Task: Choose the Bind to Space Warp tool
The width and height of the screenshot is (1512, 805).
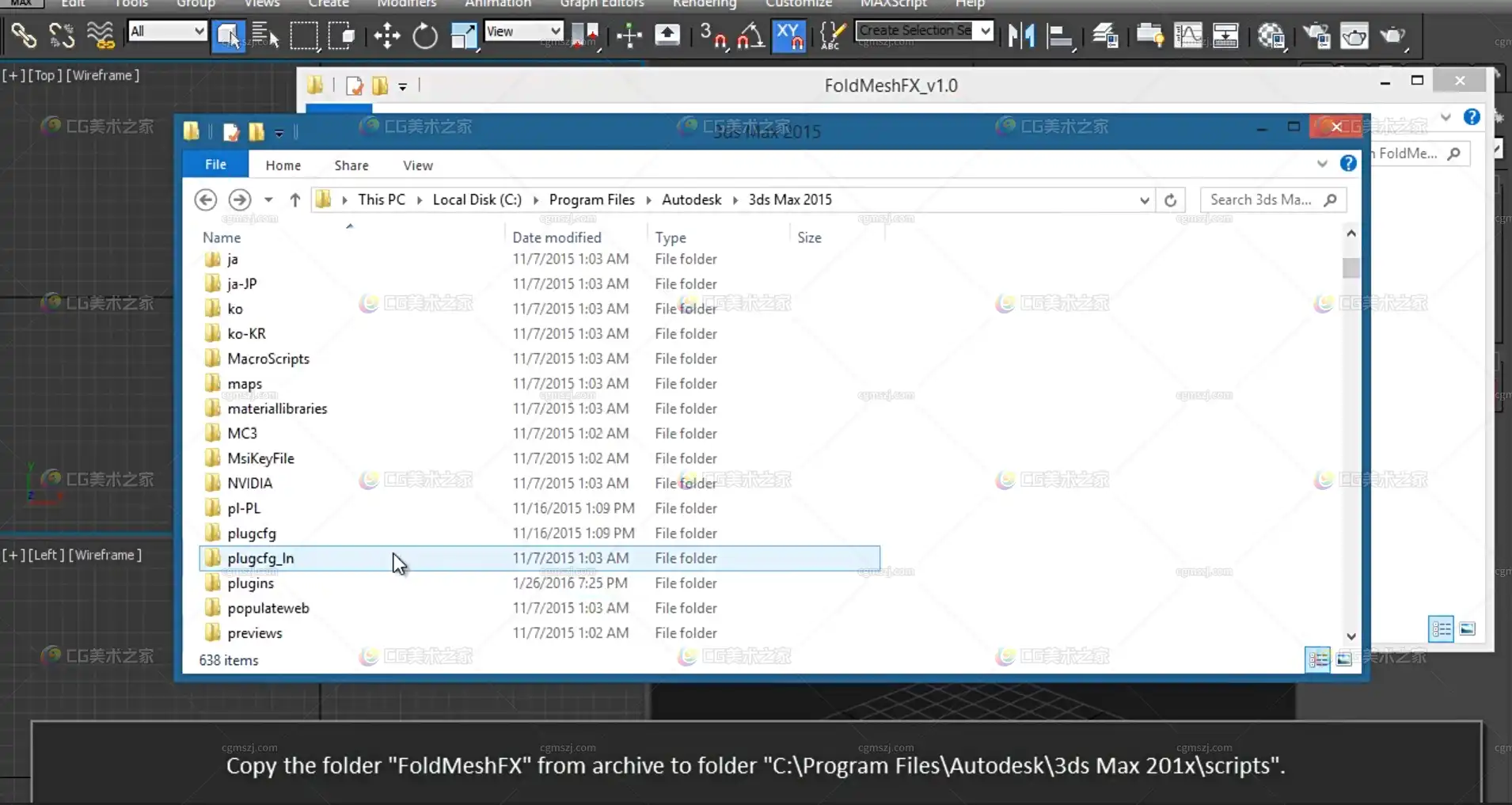Action: point(101,36)
